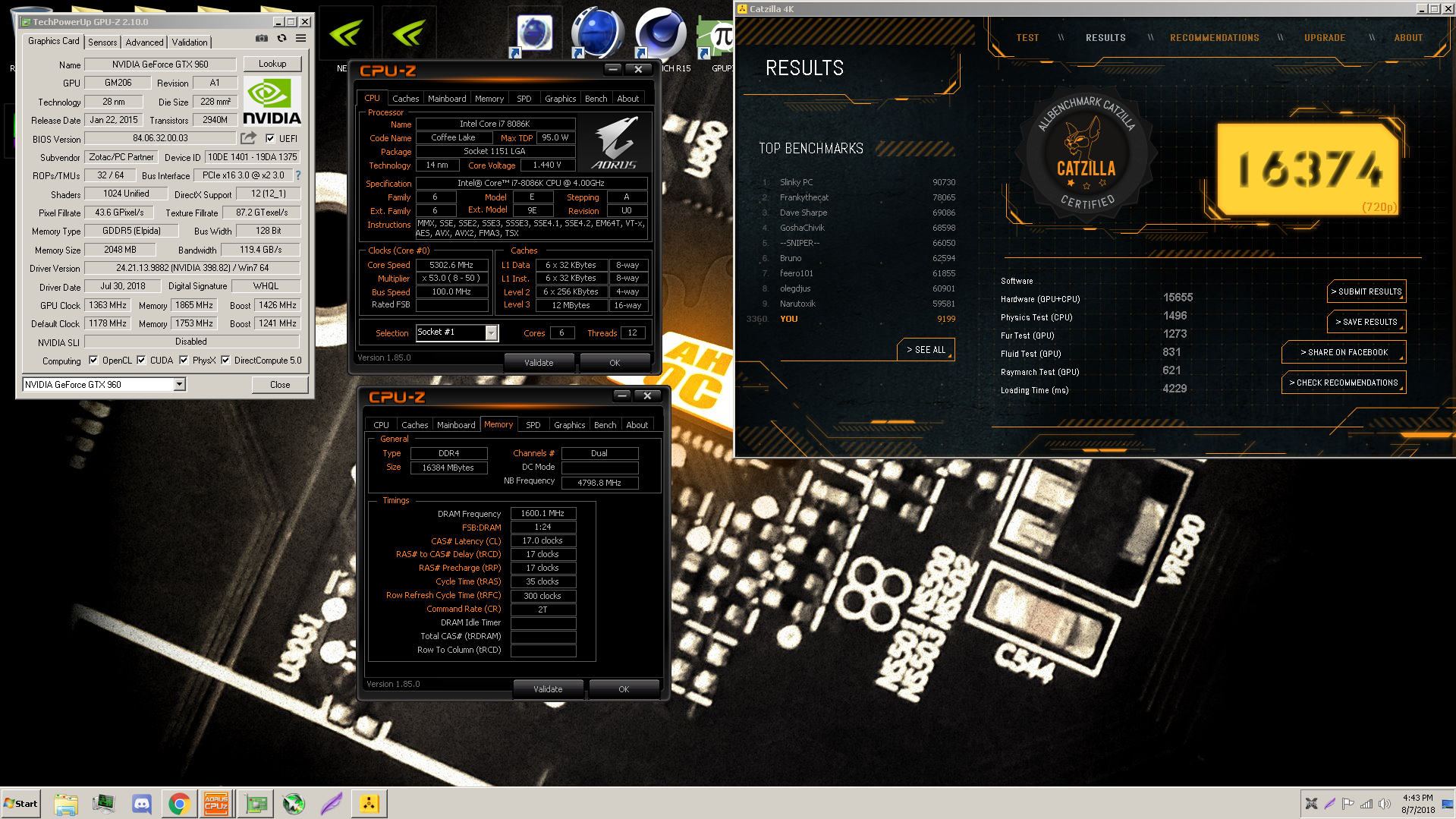This screenshot has height=819, width=1456.
Task: Open the RECOMMENDATIONS tab in Catzilla
Action: tap(1214, 38)
